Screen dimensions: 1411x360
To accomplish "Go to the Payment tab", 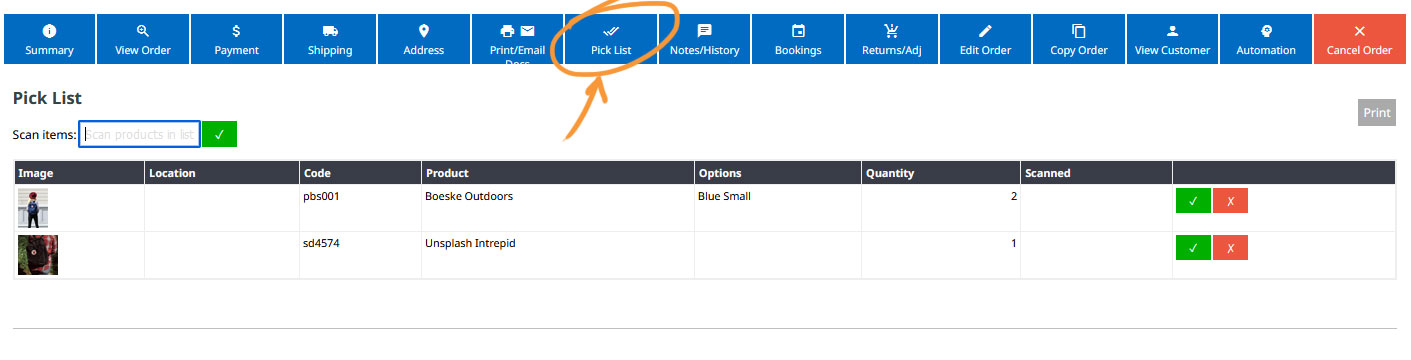I will click(236, 39).
